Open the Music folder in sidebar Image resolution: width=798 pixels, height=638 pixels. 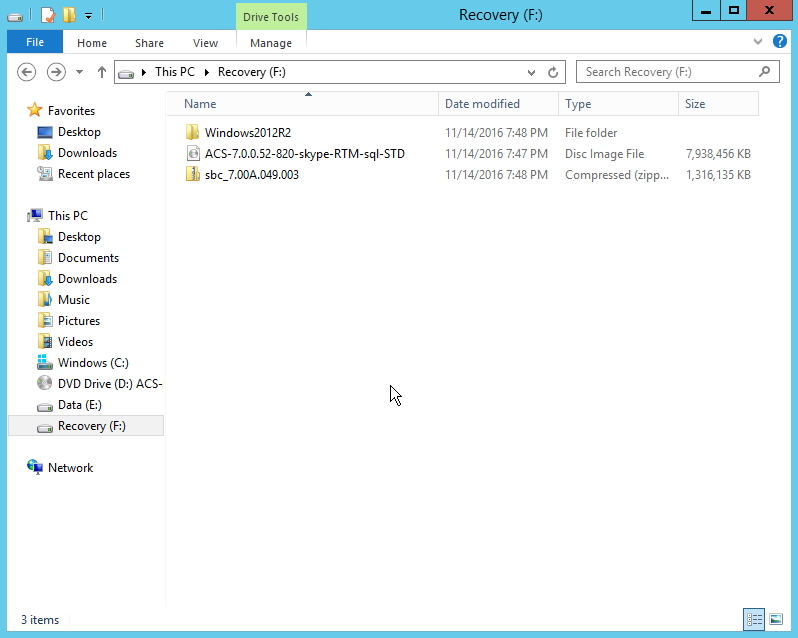tap(74, 300)
